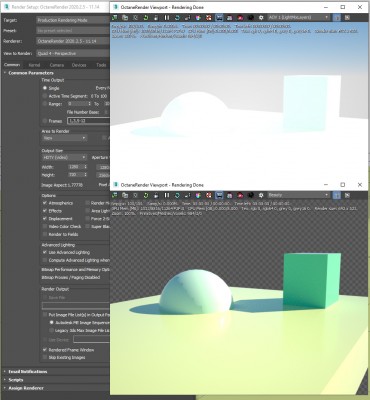This screenshot has width=370, height=400.
Task: Open the HDTV (video) output size dropdown
Action: tap(65, 157)
